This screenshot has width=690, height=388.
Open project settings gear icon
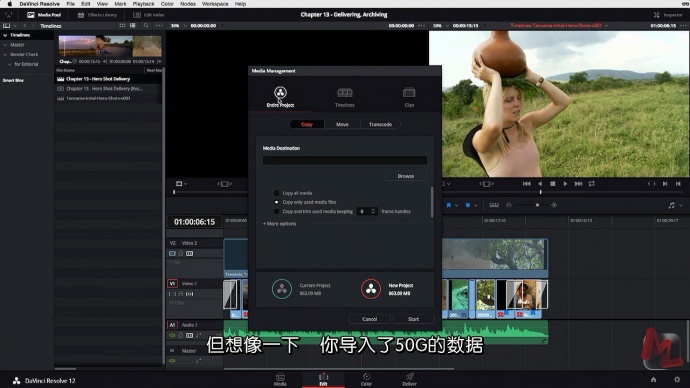[x=677, y=379]
